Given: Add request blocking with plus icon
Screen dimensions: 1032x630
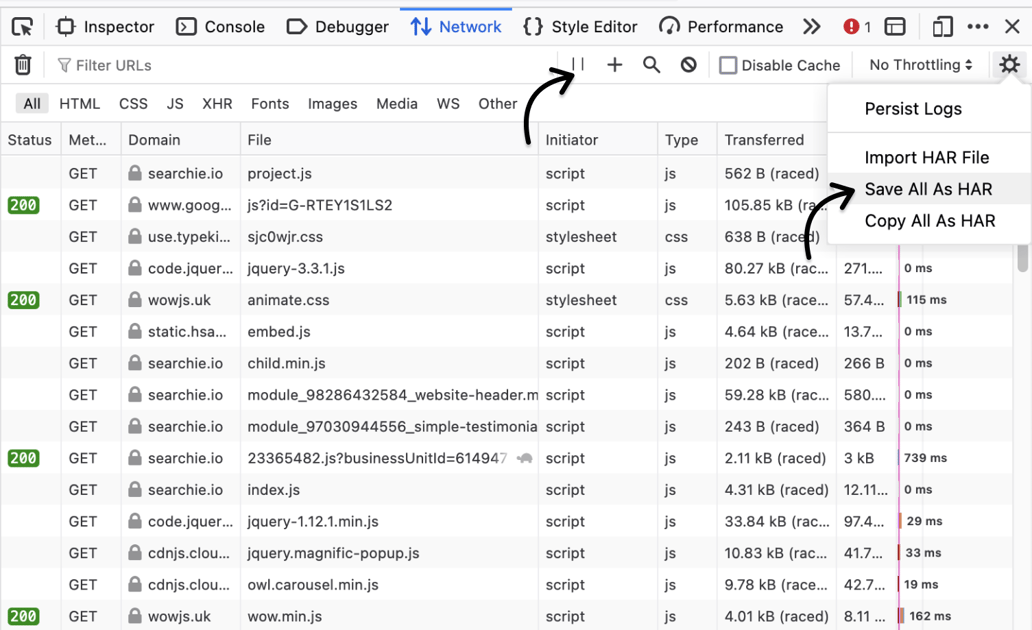Looking at the screenshot, I should click(x=614, y=65).
